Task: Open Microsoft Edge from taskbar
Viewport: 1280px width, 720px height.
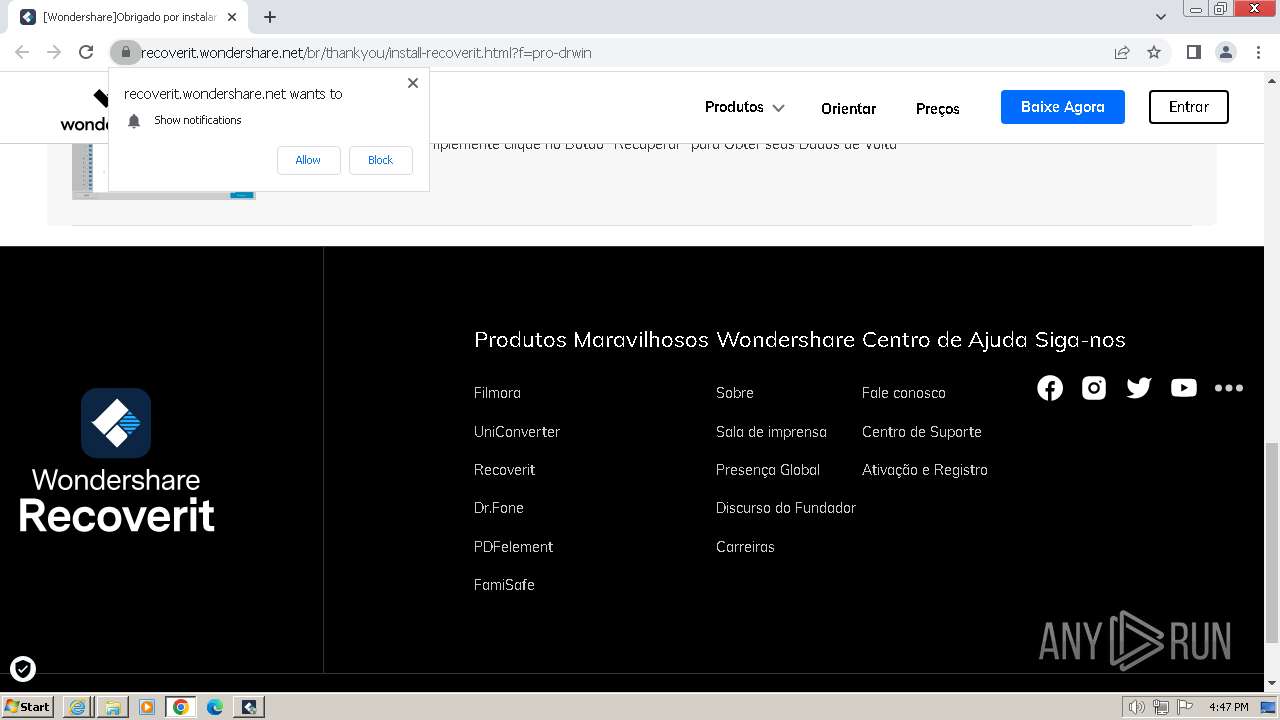Action: tap(215, 707)
